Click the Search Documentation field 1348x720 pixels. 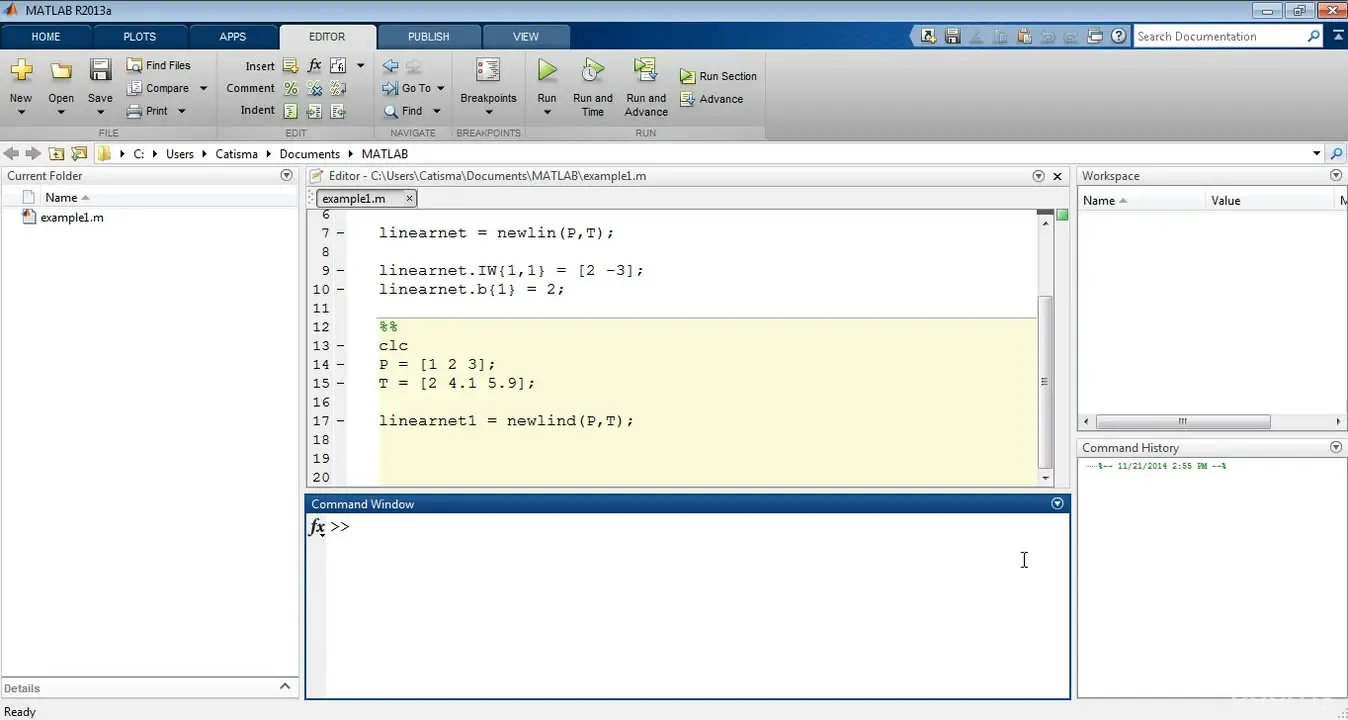1222,36
